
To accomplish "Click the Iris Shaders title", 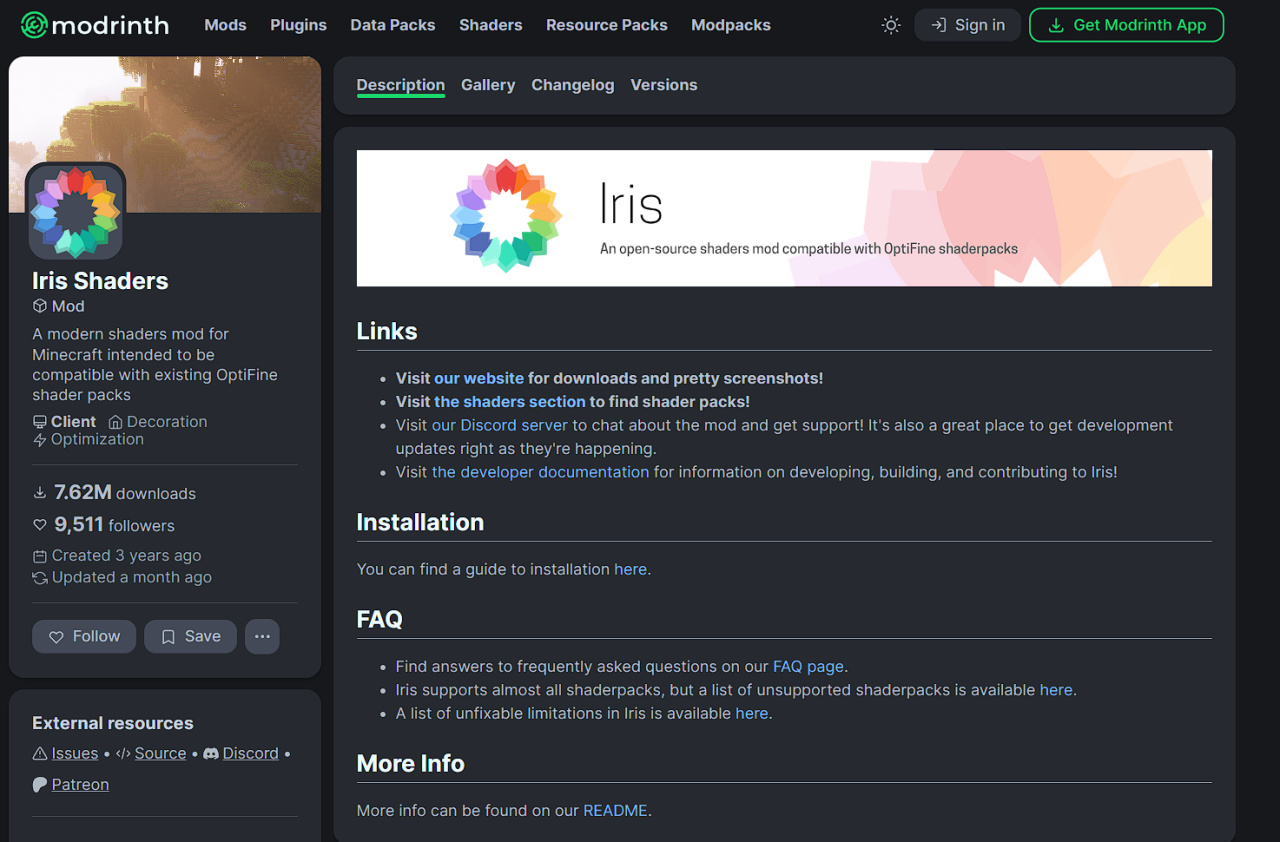I will point(100,281).
